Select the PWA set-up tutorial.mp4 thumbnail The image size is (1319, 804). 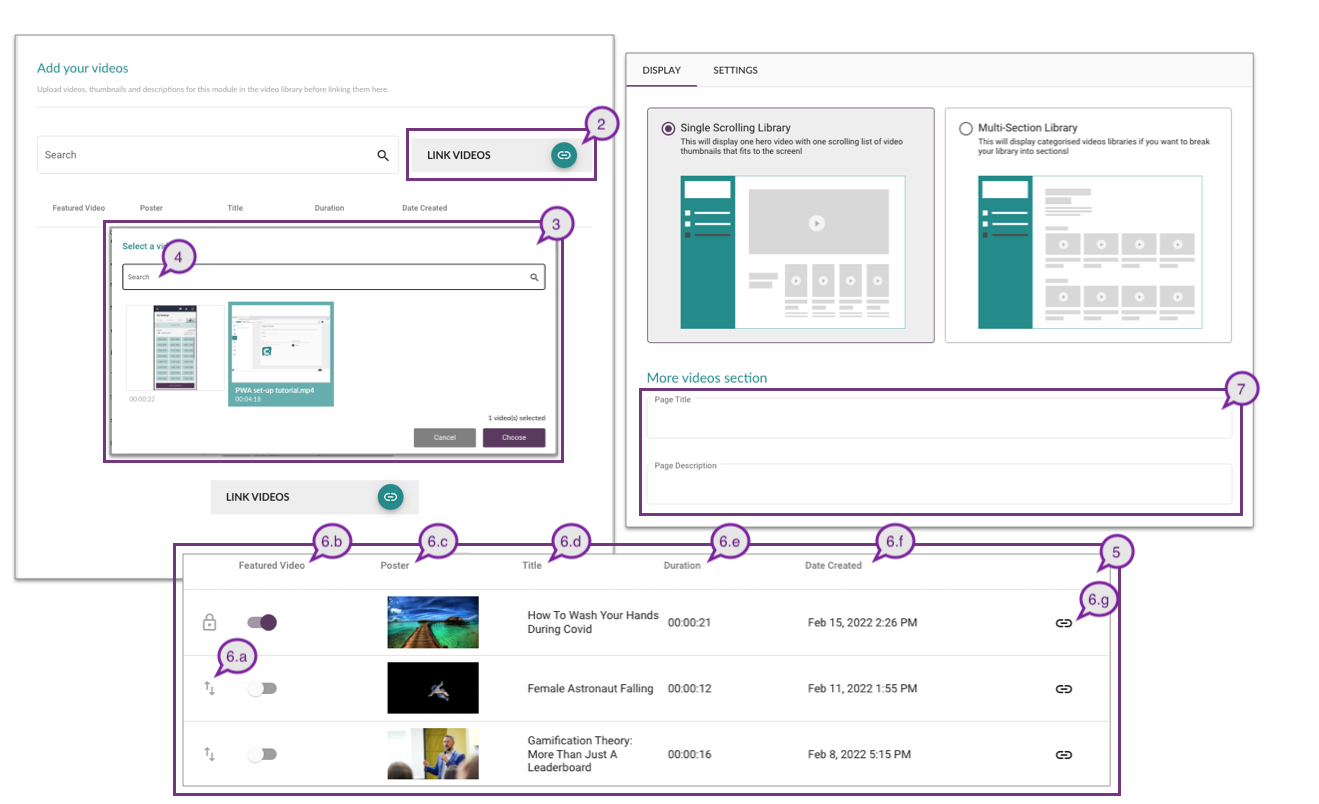click(x=281, y=353)
